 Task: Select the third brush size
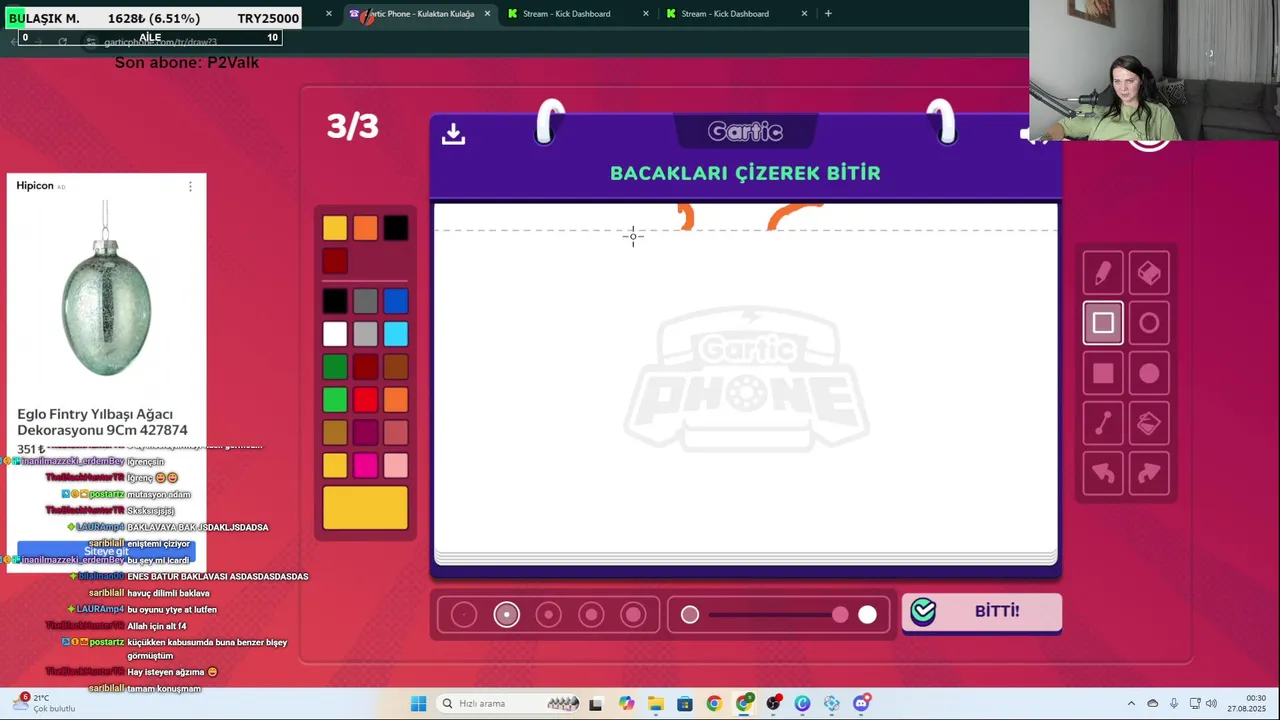pos(549,615)
